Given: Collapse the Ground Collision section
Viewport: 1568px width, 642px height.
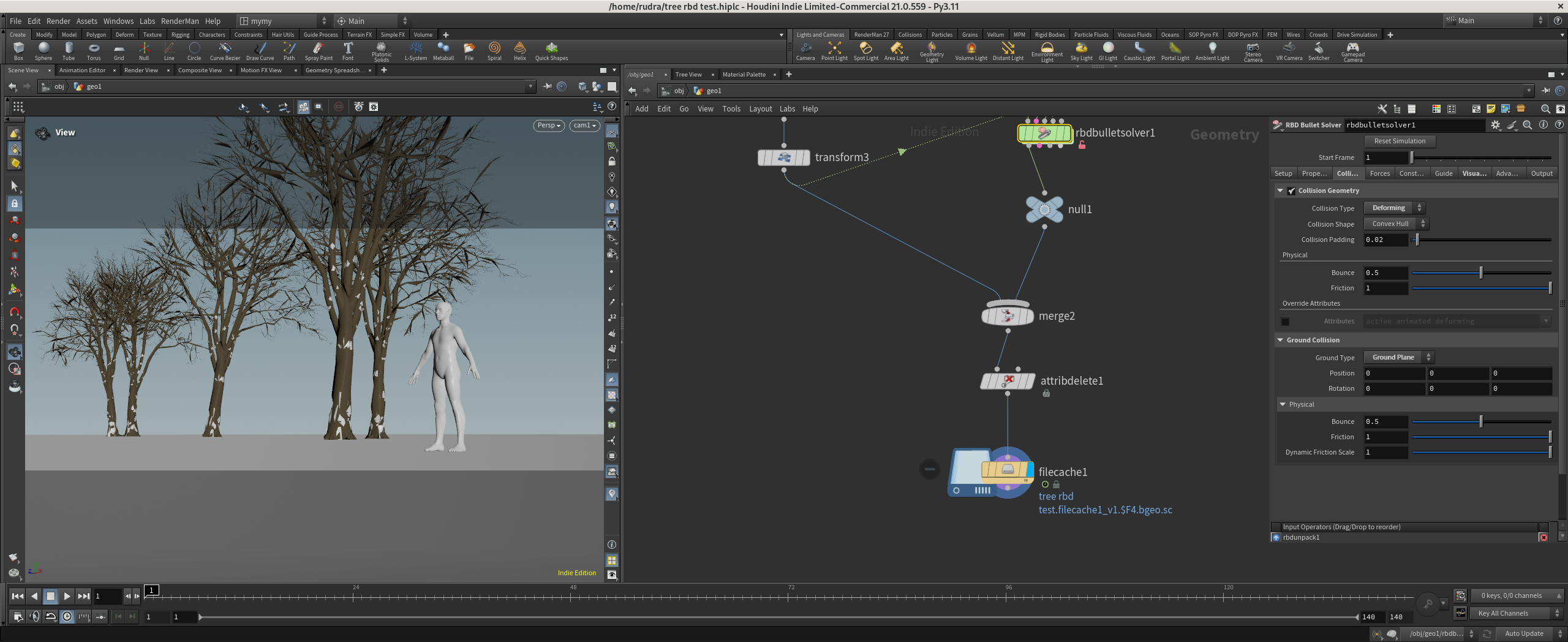Looking at the screenshot, I should (x=1280, y=340).
